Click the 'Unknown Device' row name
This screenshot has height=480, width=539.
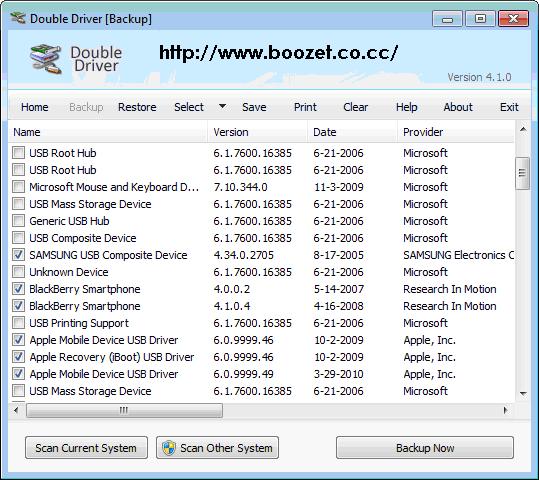click(69, 272)
